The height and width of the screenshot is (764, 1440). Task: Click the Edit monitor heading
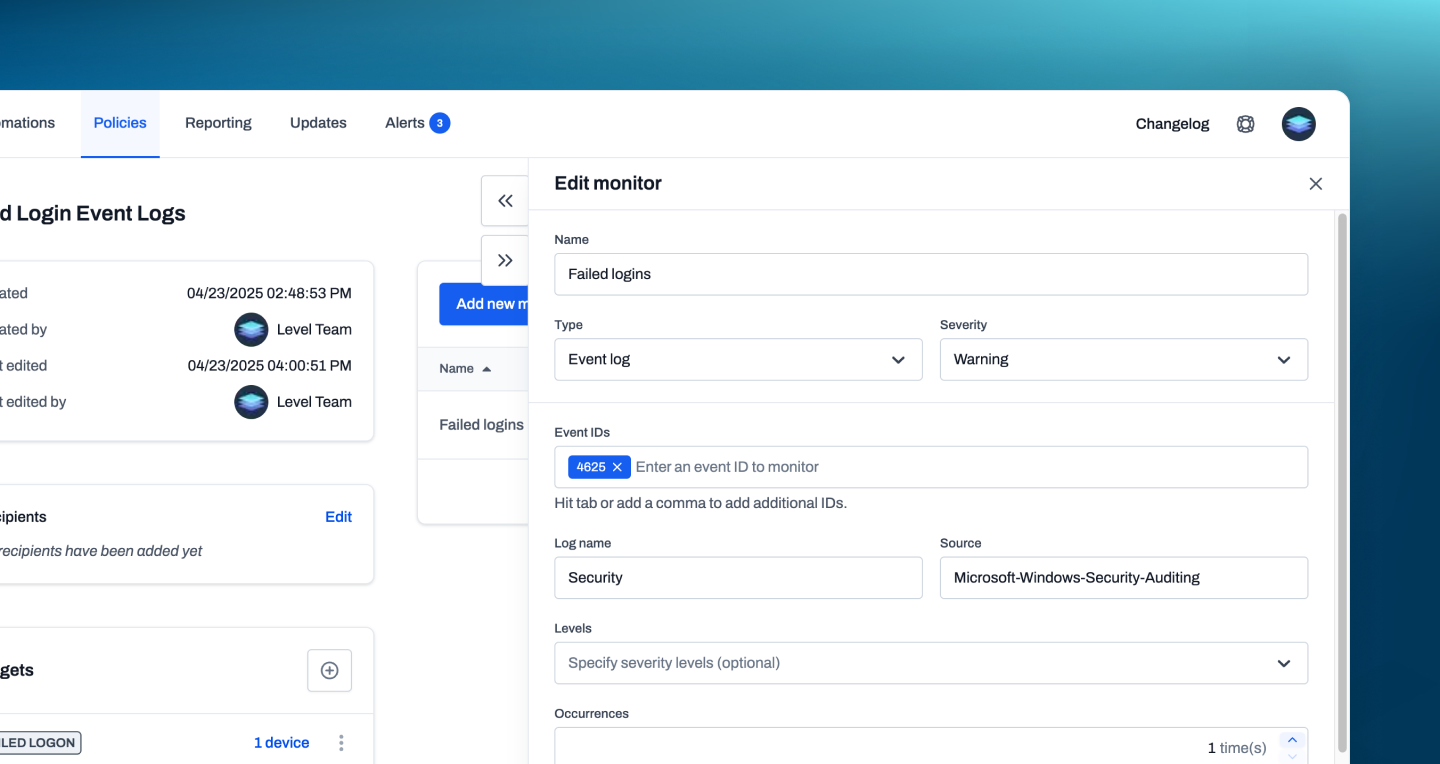point(608,183)
